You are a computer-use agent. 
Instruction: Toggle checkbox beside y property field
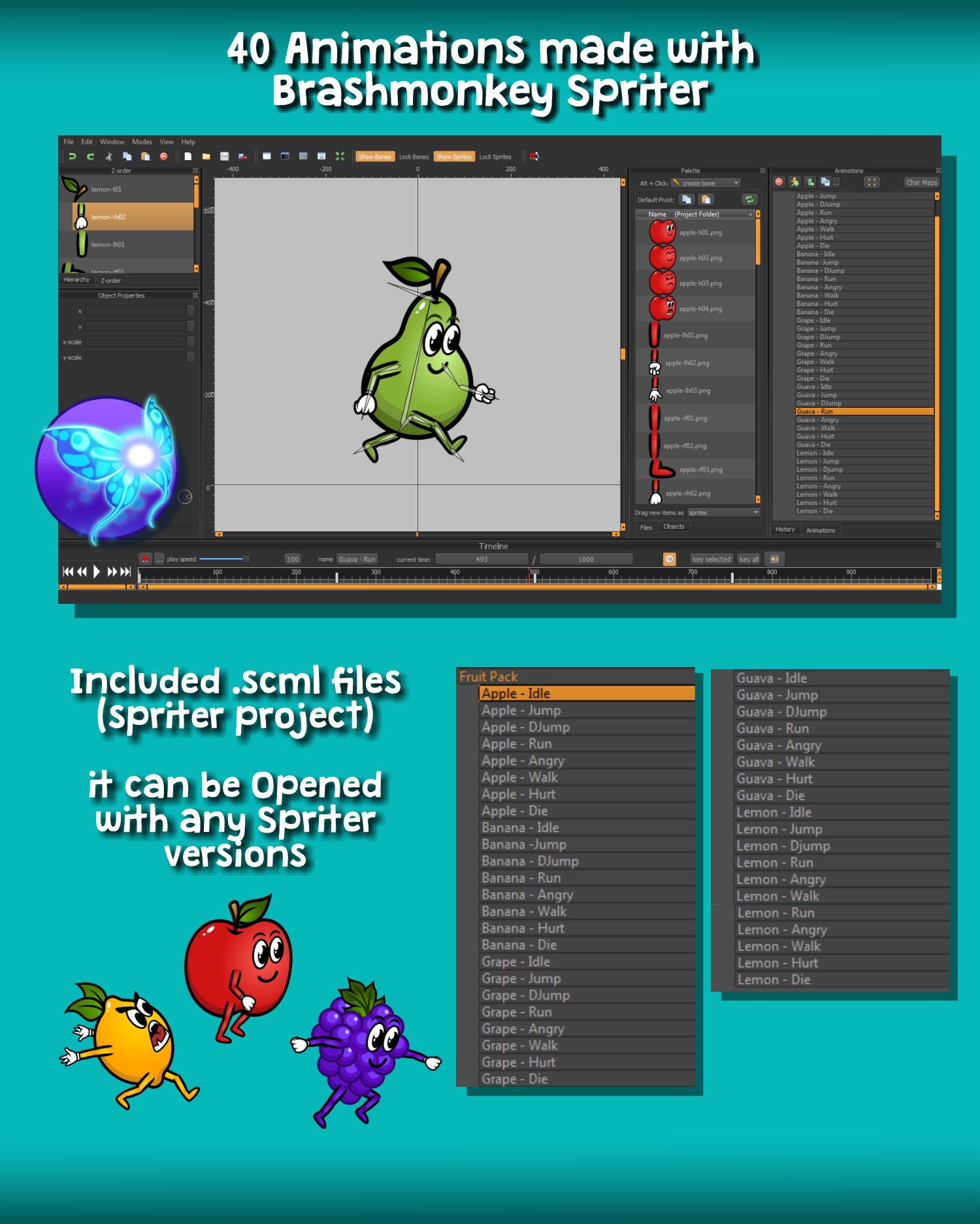click(x=191, y=326)
